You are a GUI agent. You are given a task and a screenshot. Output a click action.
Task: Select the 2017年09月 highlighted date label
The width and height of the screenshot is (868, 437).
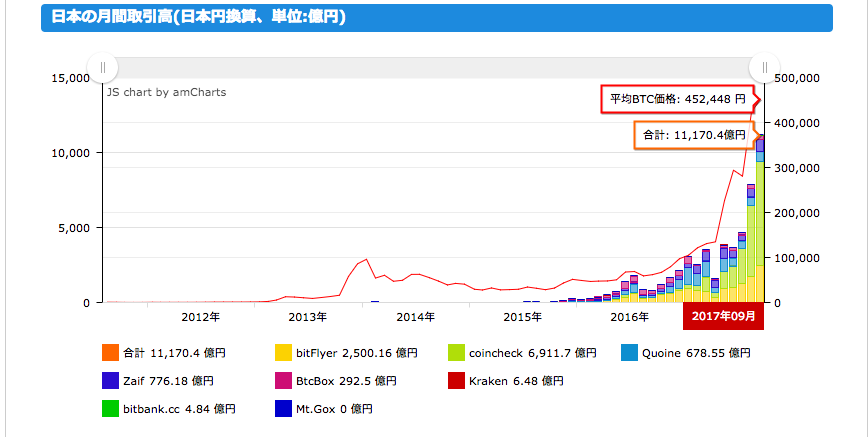723,316
